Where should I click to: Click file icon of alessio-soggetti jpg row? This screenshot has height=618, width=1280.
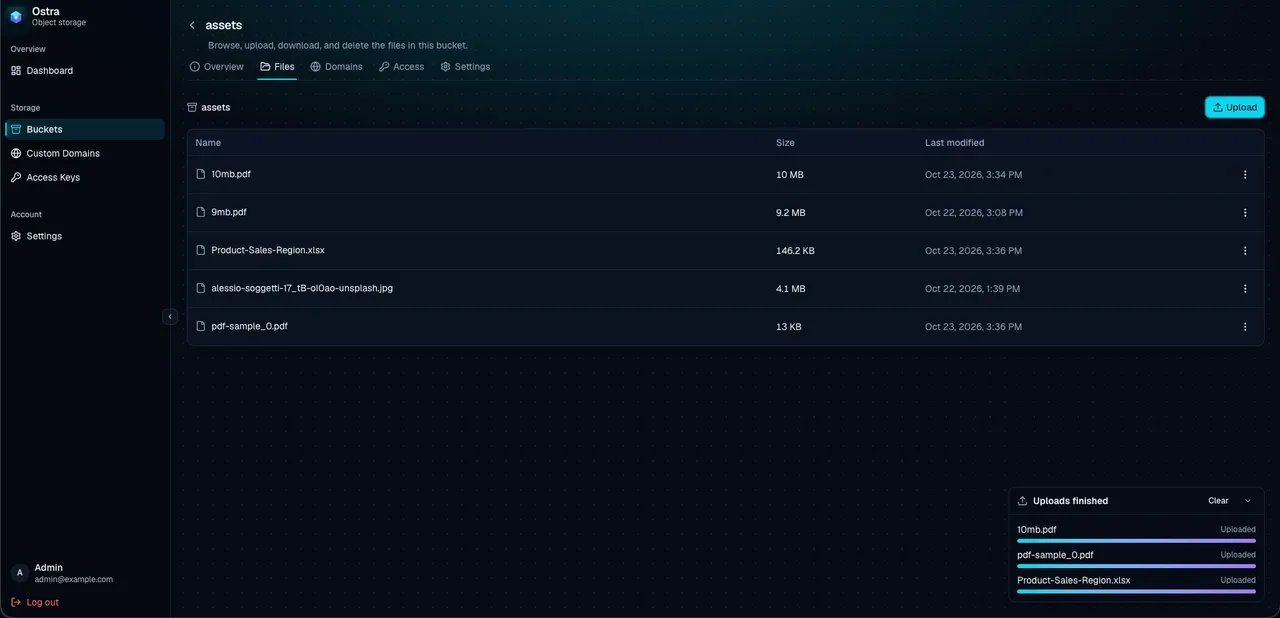tap(200, 288)
